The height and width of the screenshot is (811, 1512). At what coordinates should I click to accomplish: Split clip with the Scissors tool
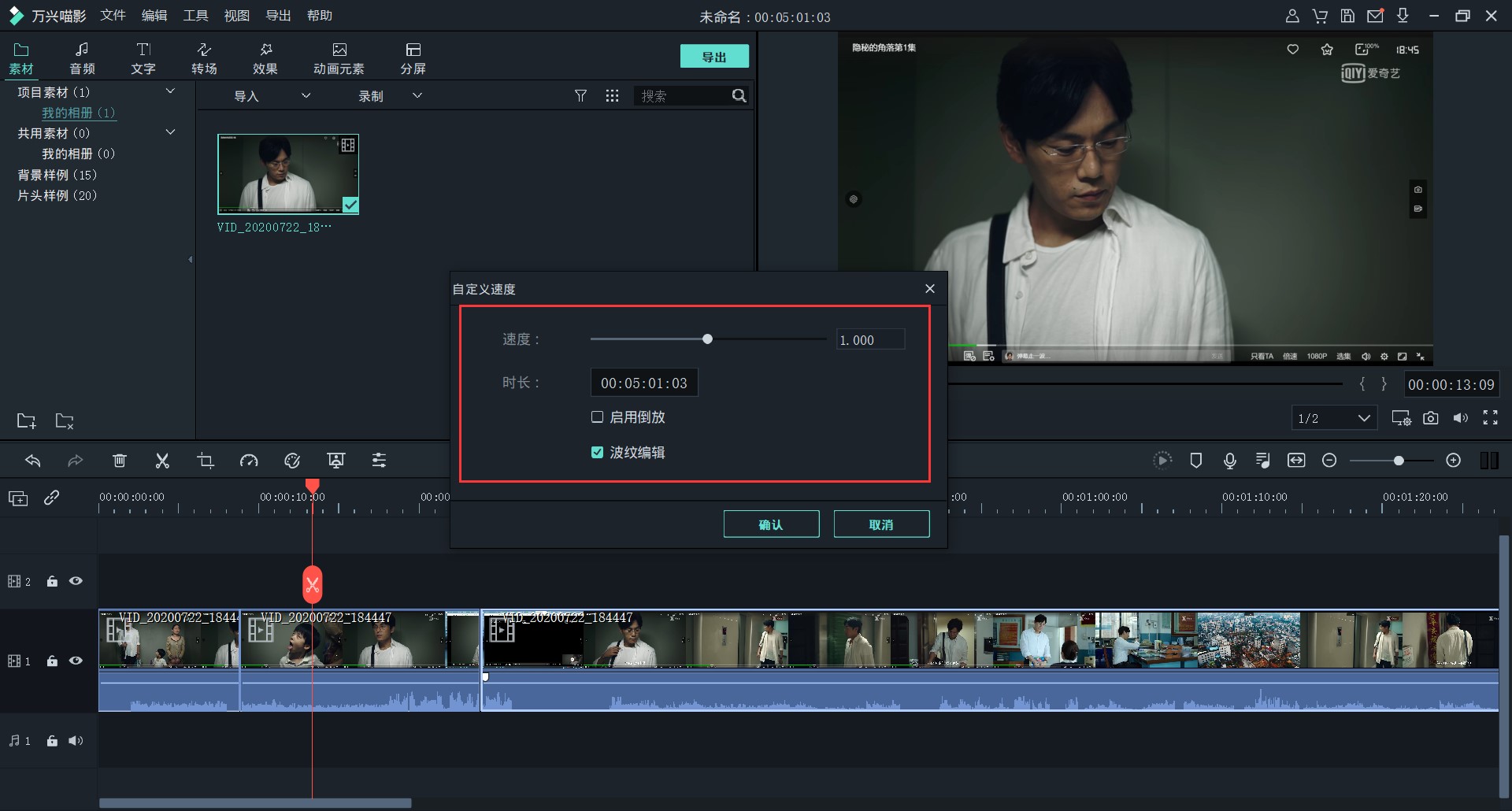[x=162, y=461]
